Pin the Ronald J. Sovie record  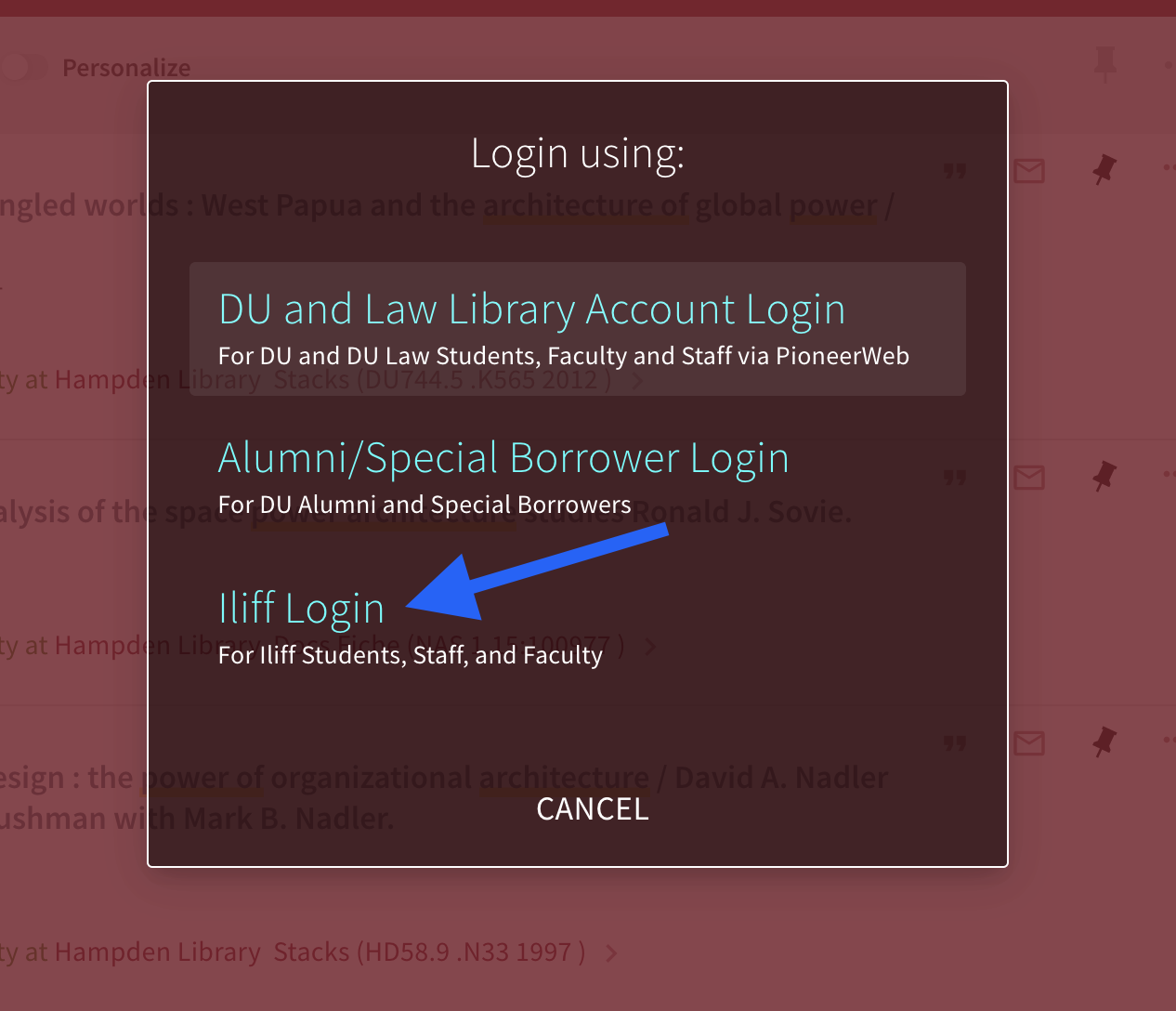pos(1104,477)
